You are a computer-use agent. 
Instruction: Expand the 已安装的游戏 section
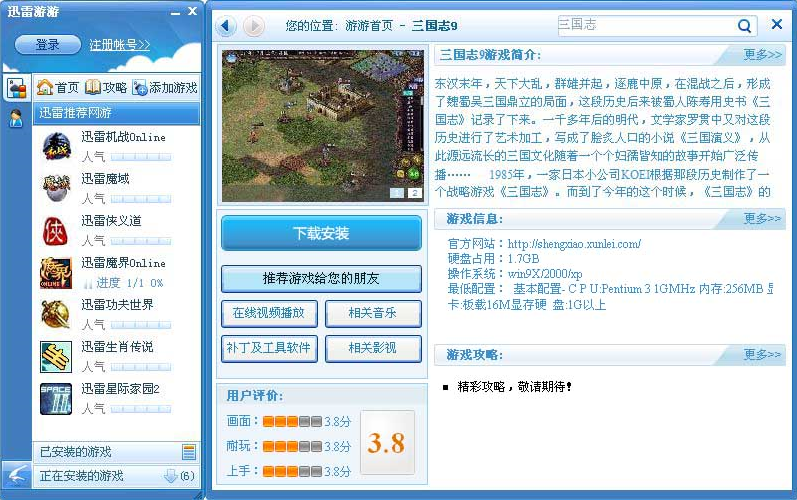(116, 451)
